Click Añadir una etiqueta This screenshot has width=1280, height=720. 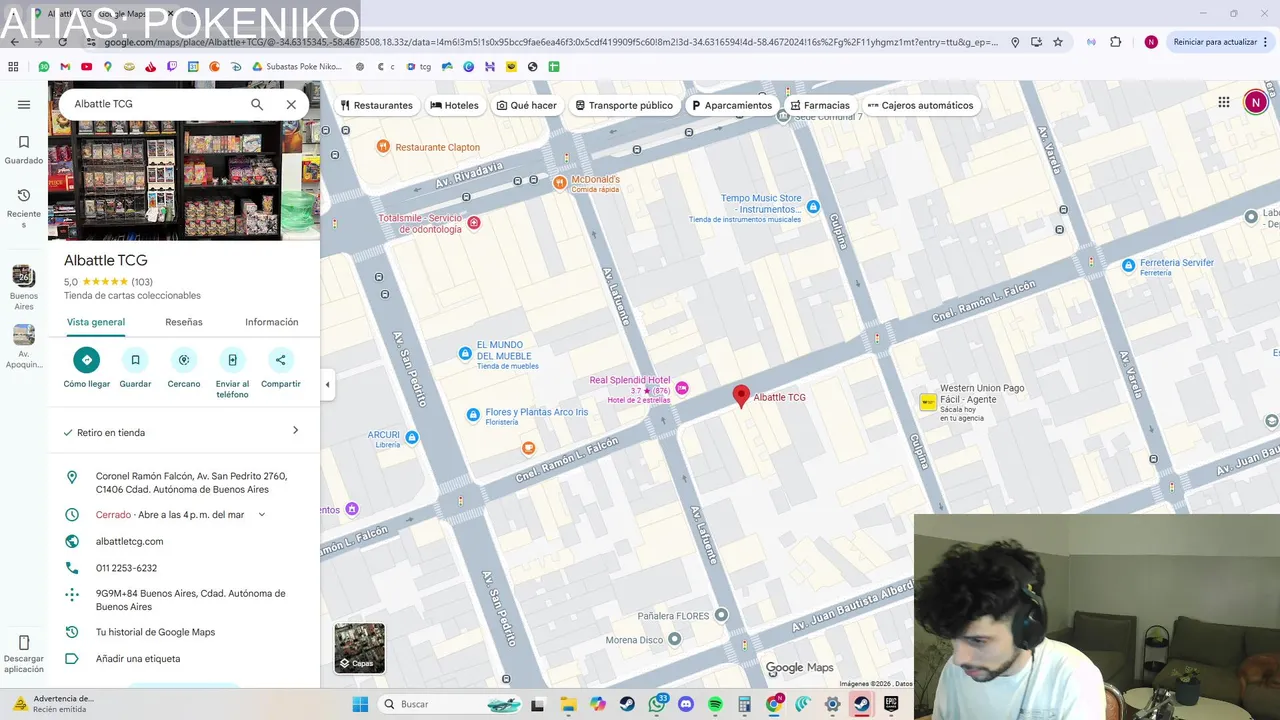point(138,659)
